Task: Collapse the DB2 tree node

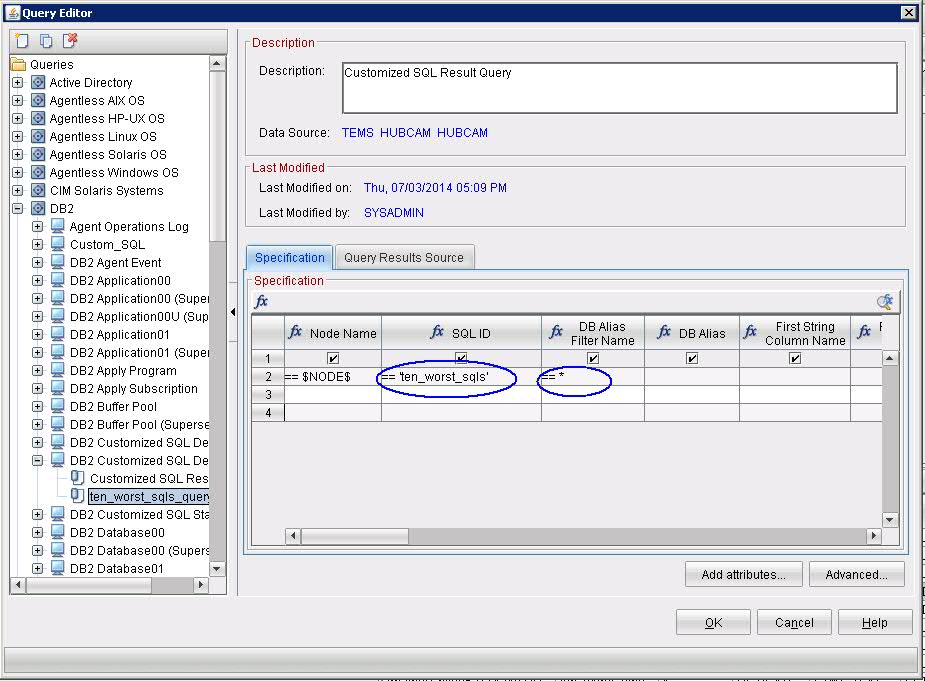Action: [x=17, y=209]
